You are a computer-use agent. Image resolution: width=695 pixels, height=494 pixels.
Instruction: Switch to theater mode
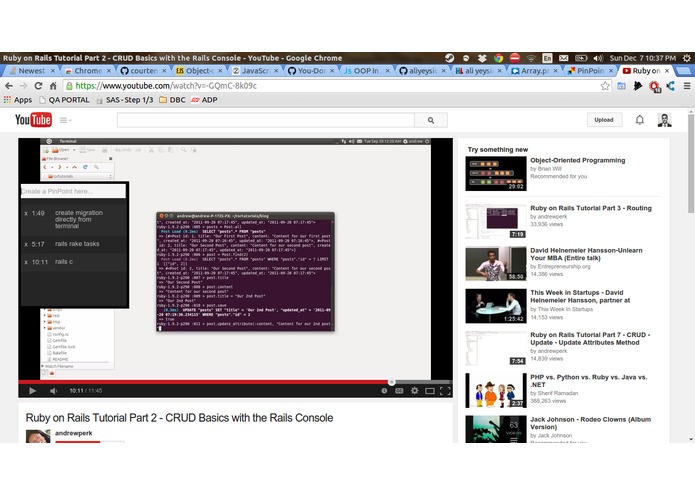click(429, 391)
